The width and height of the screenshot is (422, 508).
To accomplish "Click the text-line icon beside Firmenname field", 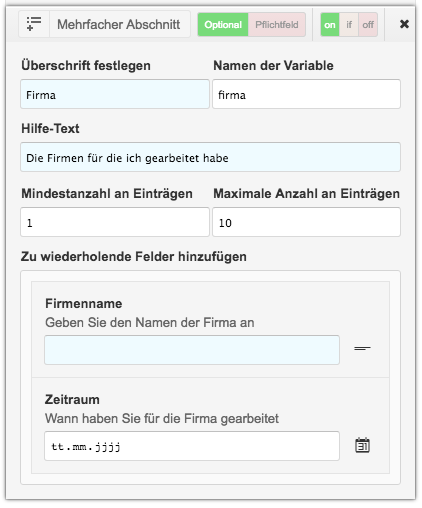I will coord(362,348).
